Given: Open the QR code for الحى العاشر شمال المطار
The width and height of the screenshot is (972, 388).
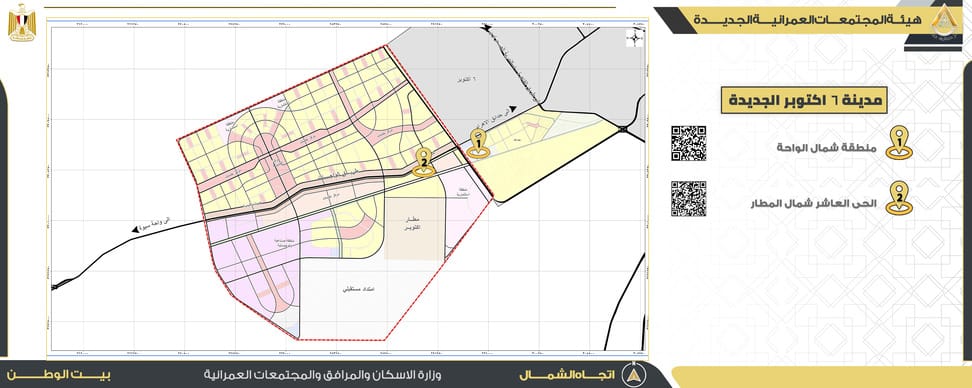Looking at the screenshot, I should coord(689,199).
